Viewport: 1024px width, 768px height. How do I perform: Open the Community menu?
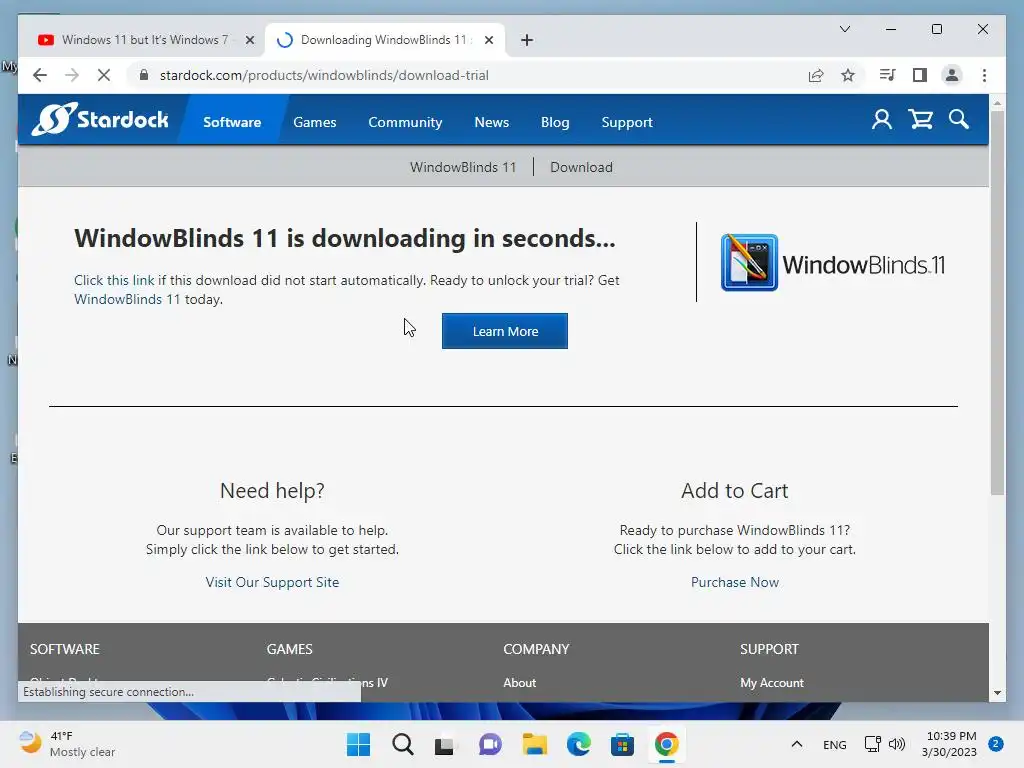(x=405, y=122)
